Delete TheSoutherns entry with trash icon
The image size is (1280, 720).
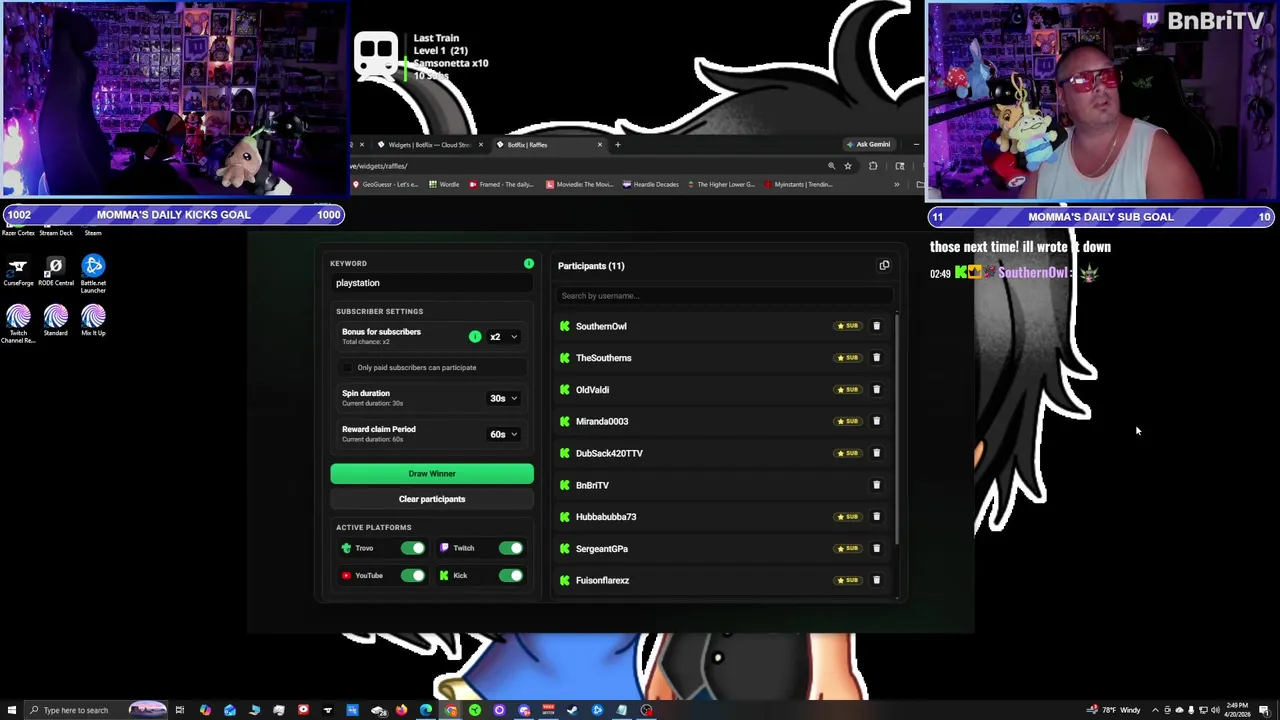click(876, 358)
